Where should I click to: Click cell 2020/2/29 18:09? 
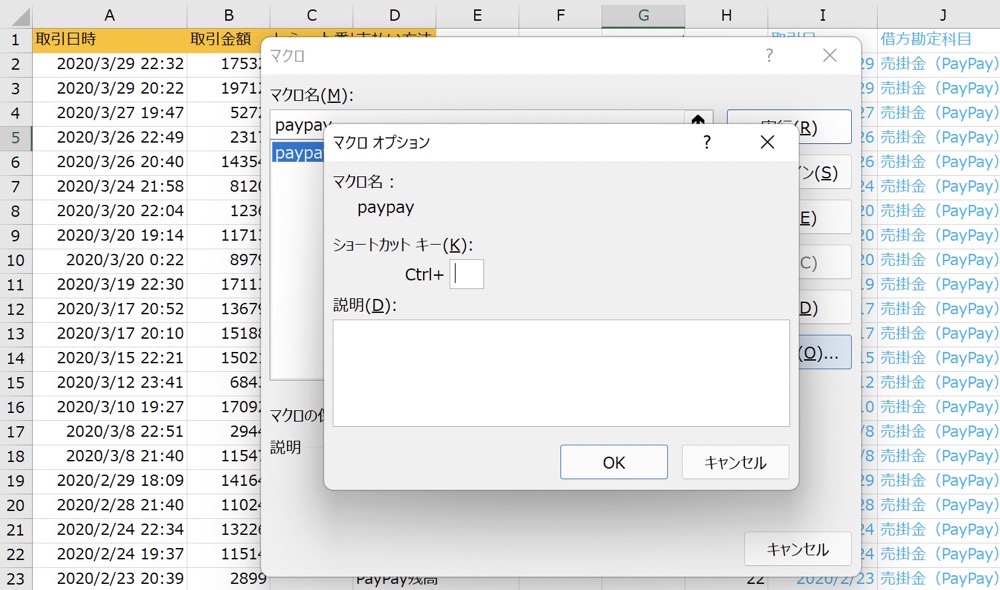(110, 480)
